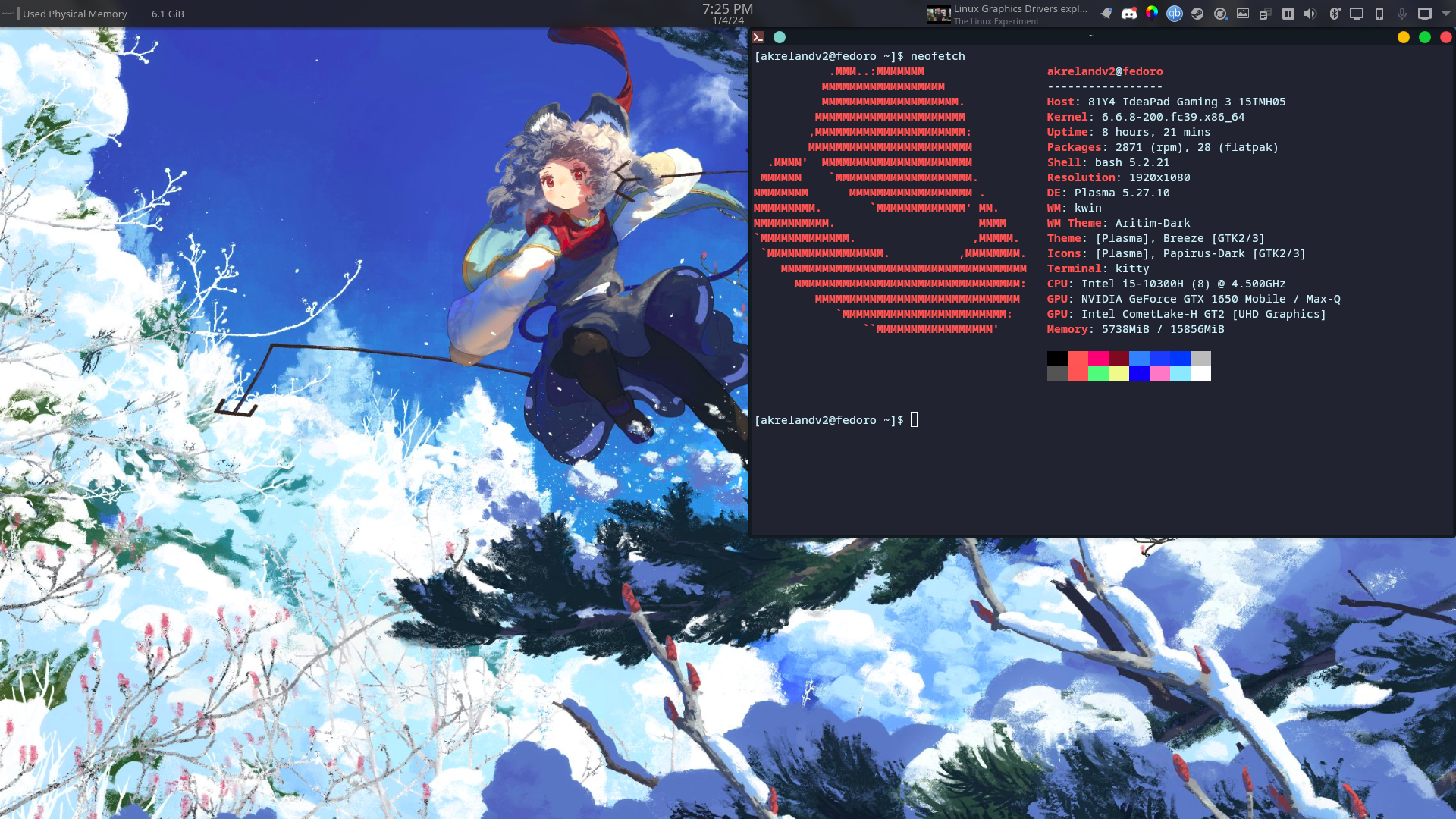Click the CPU "Intel i5-10300H" line
1456x819 pixels.
point(1166,284)
